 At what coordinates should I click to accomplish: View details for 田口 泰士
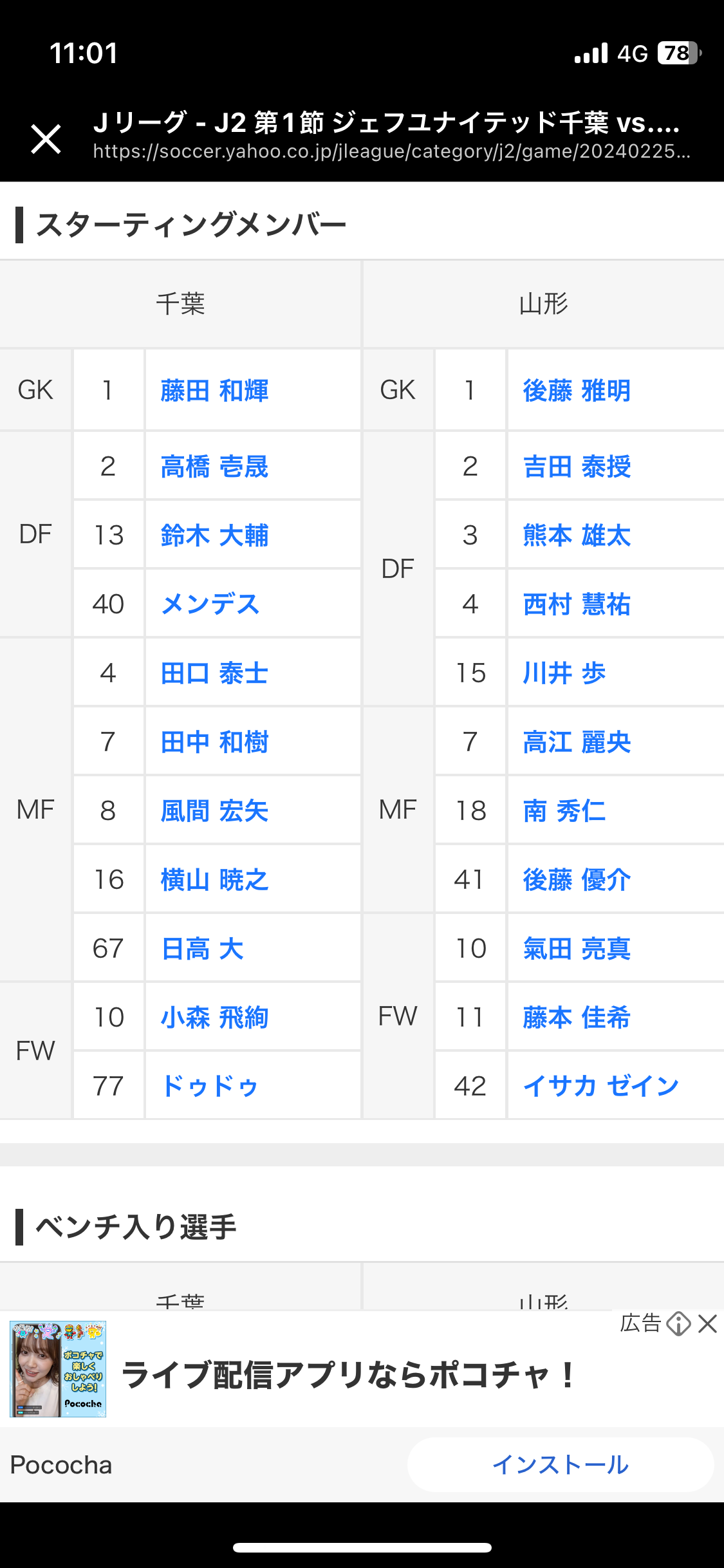(214, 673)
